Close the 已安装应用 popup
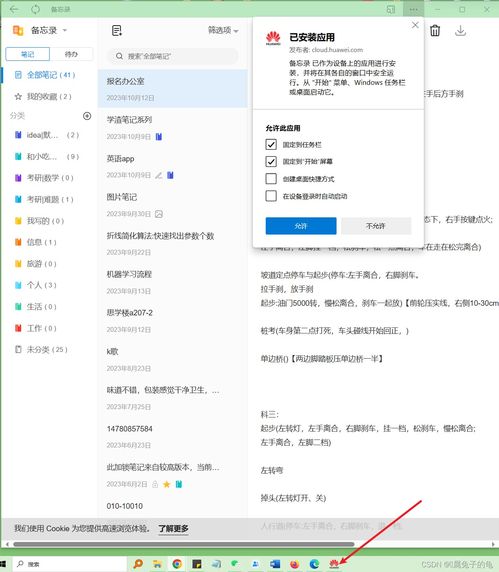This screenshot has height=572, width=499. click(415, 25)
